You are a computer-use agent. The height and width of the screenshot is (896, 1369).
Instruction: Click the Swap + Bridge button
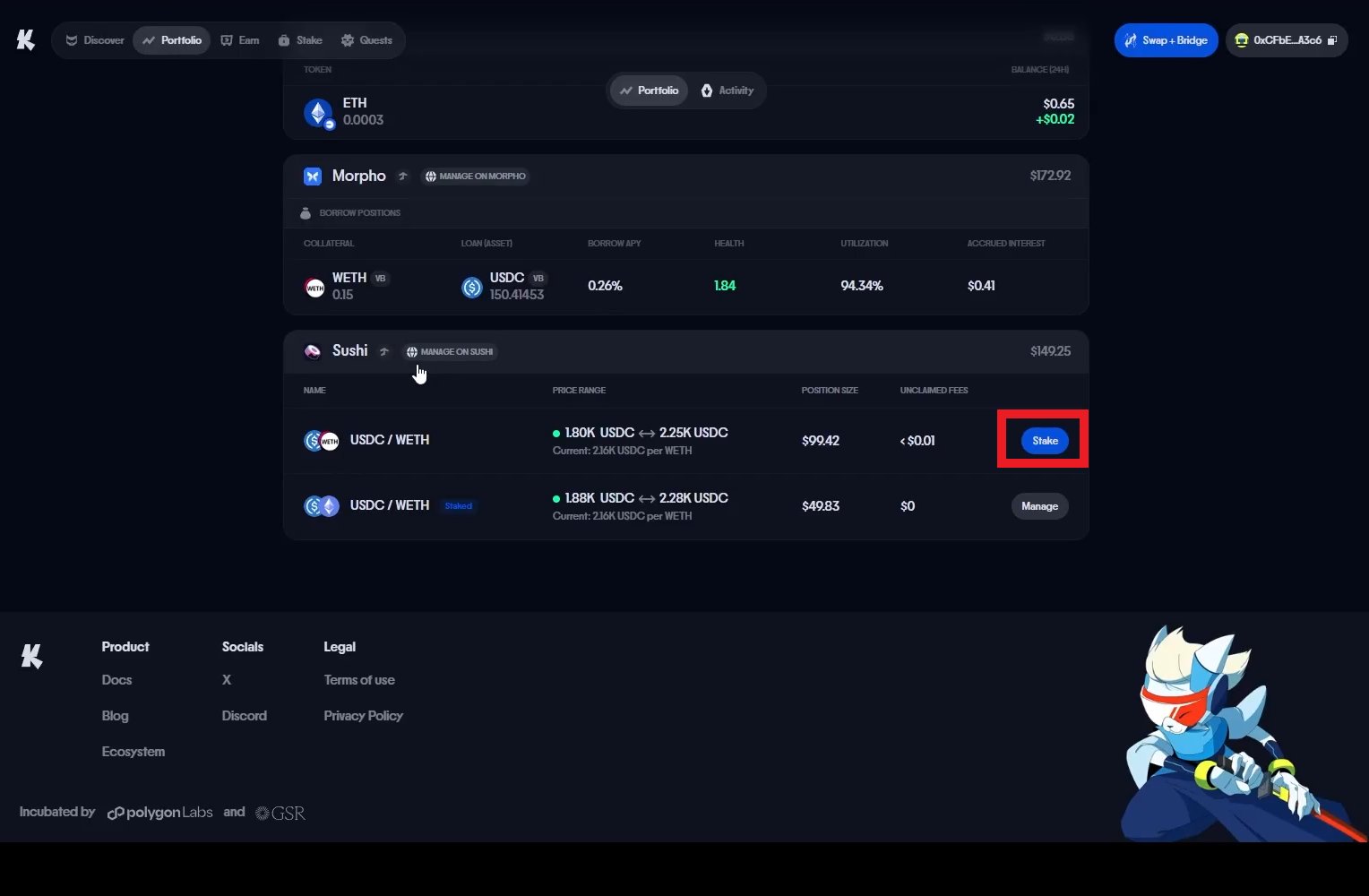(1166, 40)
